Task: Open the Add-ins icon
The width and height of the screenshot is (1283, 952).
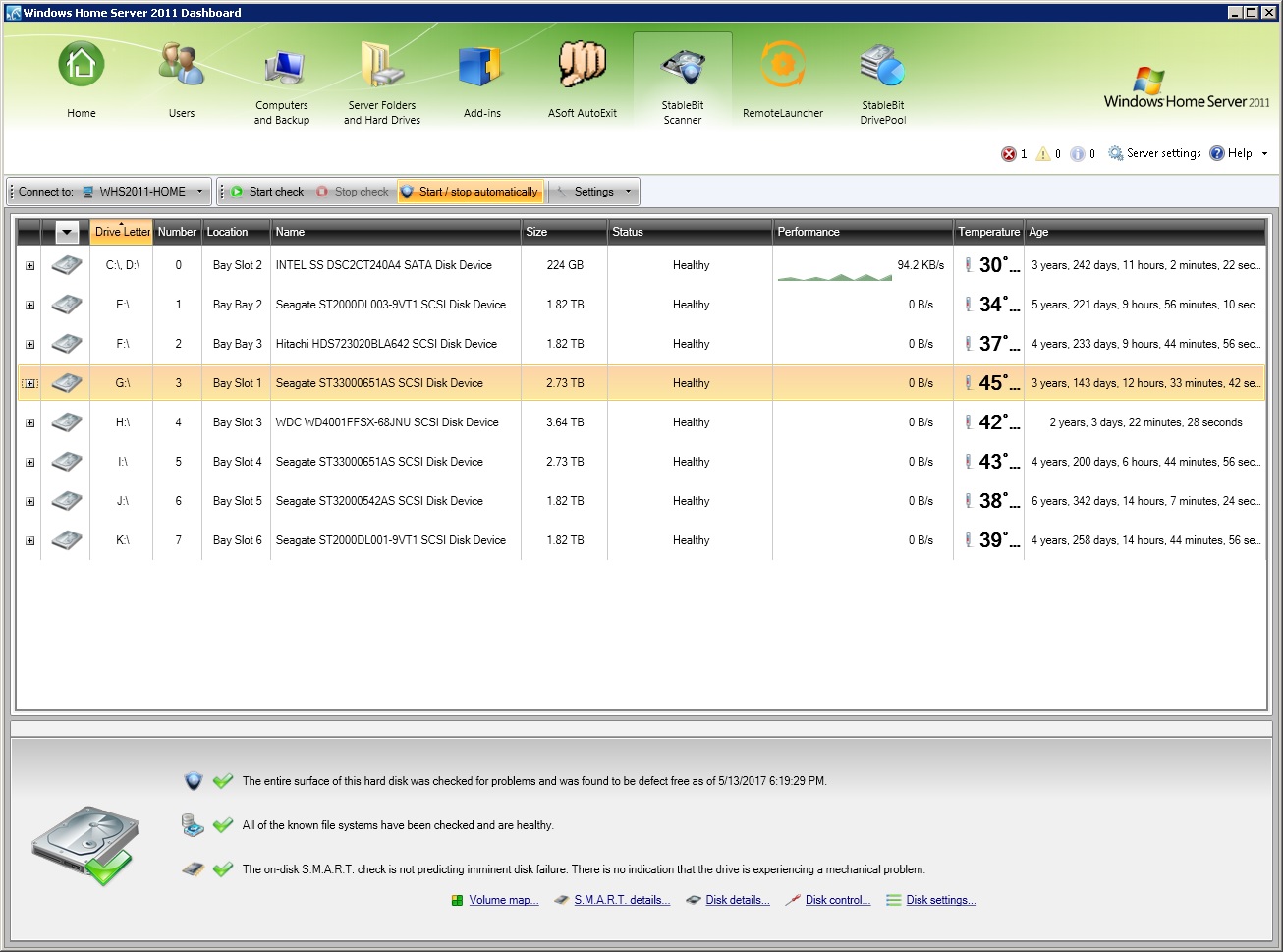Action: (x=481, y=67)
